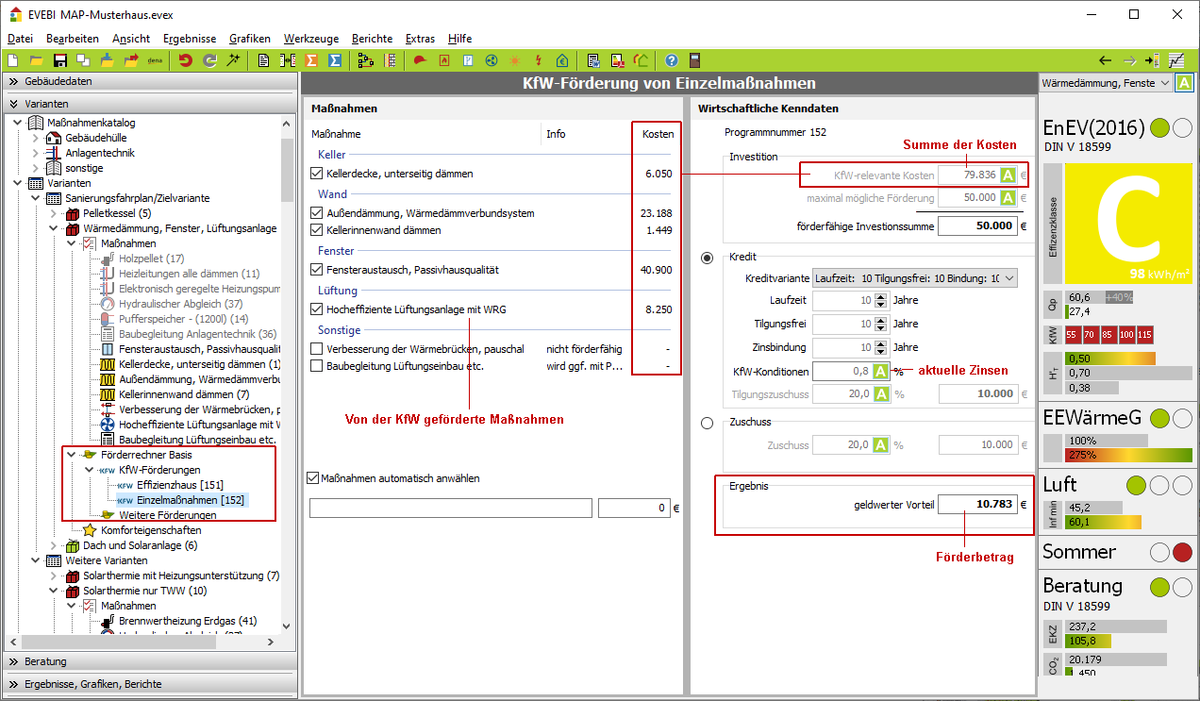Click the new document toolbar icon
1200x701 pixels.
(x=14, y=60)
